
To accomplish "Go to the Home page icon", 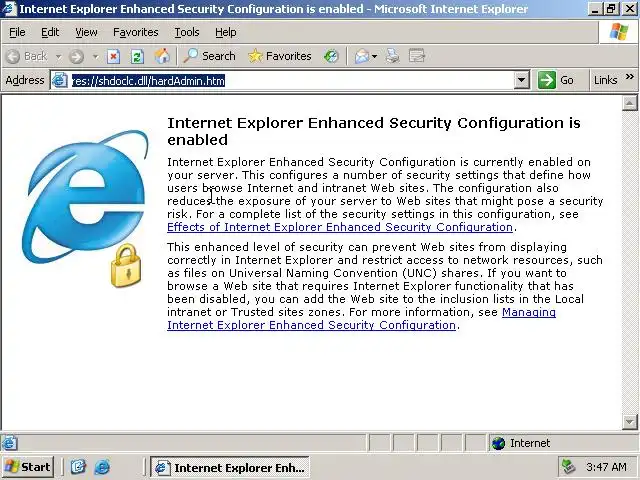I will point(162,56).
